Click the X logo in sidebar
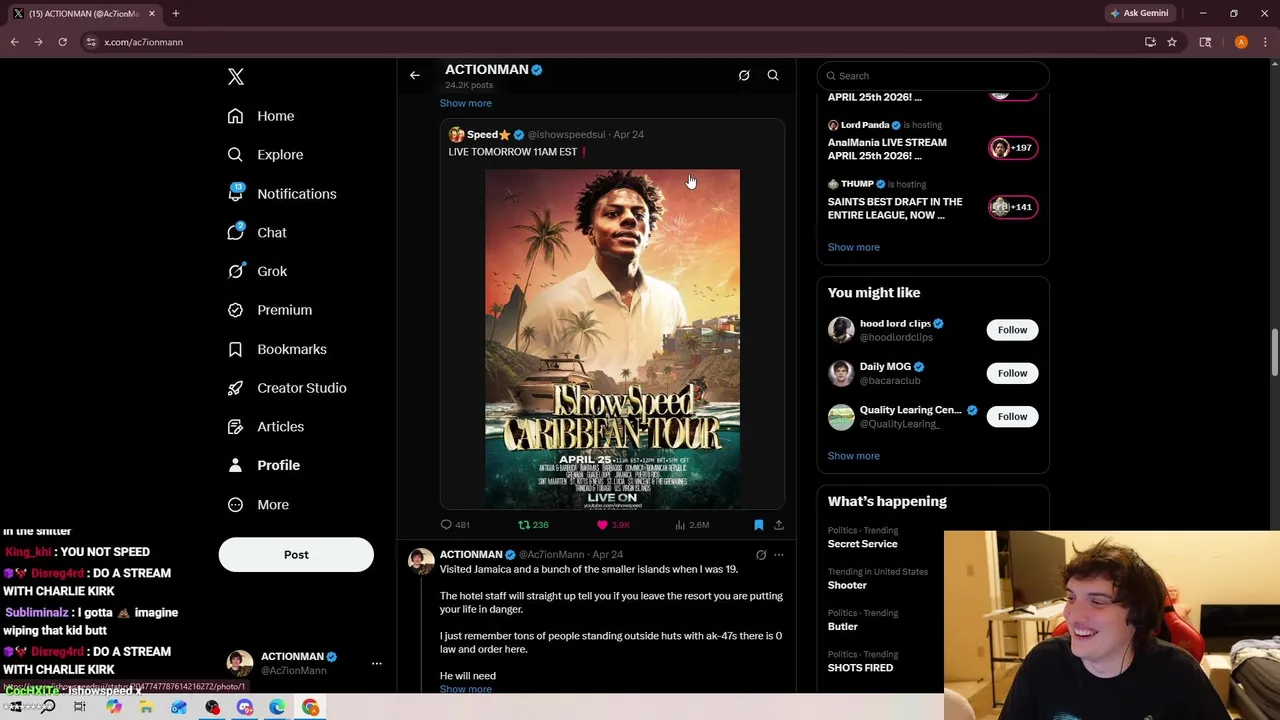 tap(236, 77)
